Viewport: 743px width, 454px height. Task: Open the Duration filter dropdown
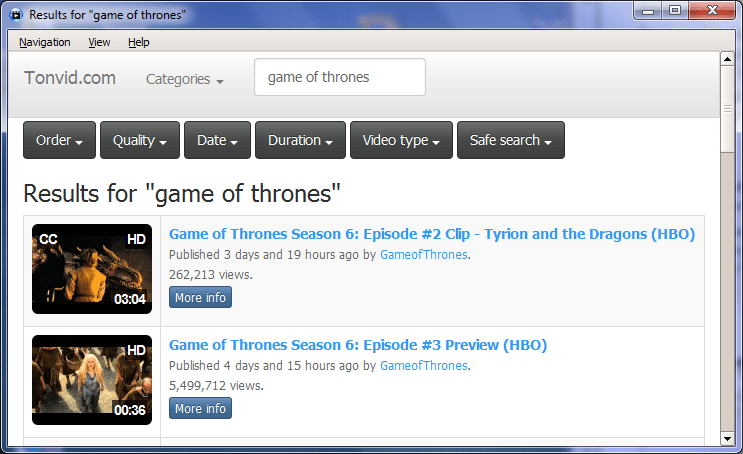click(x=300, y=140)
